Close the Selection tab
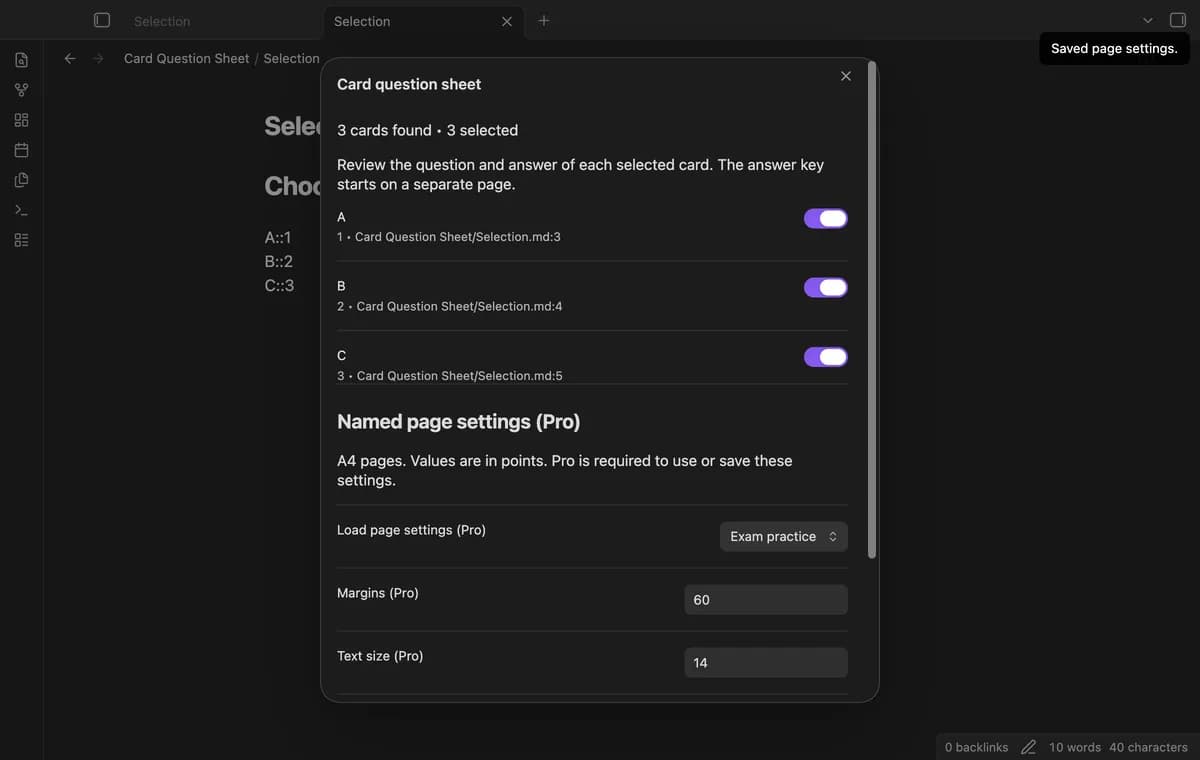Viewport: 1200px width, 760px height. [x=507, y=21]
